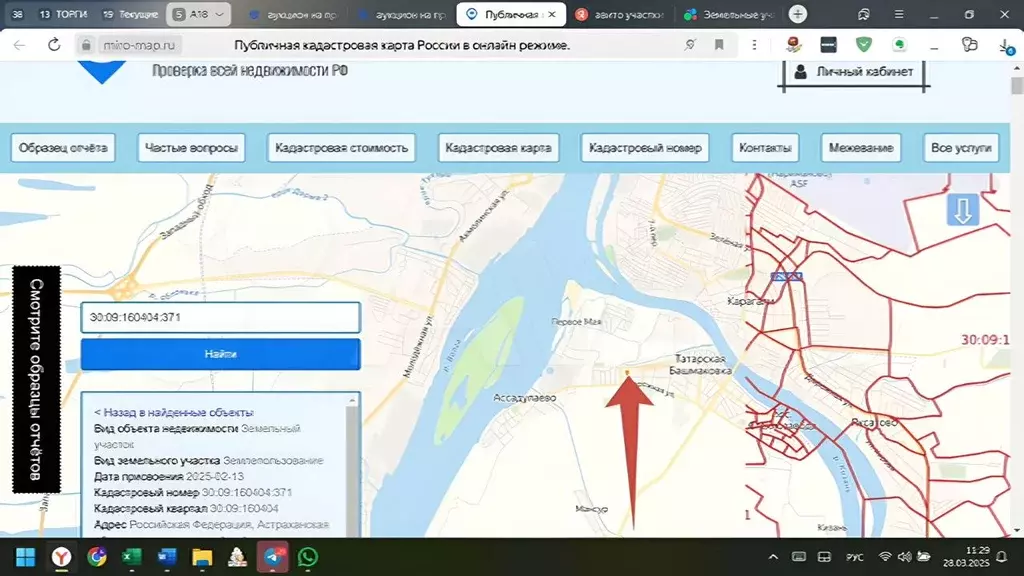
Task: Click the Кадастровый номер button
Action: click(645, 148)
